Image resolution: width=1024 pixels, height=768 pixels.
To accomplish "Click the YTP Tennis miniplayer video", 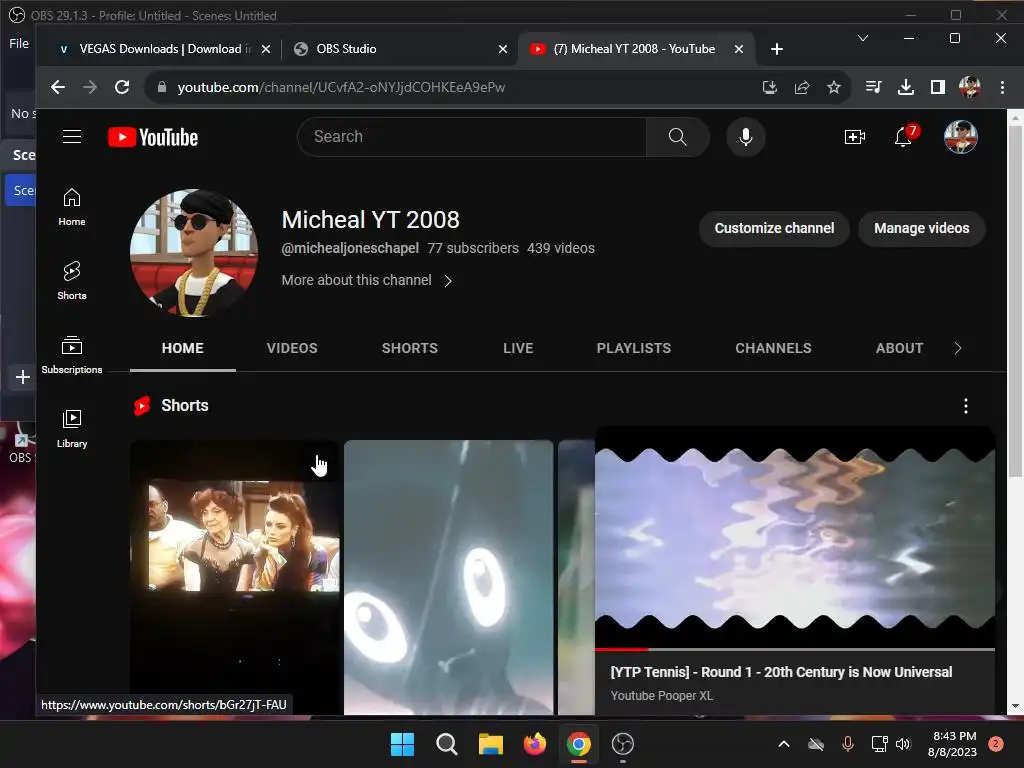I will point(795,539).
